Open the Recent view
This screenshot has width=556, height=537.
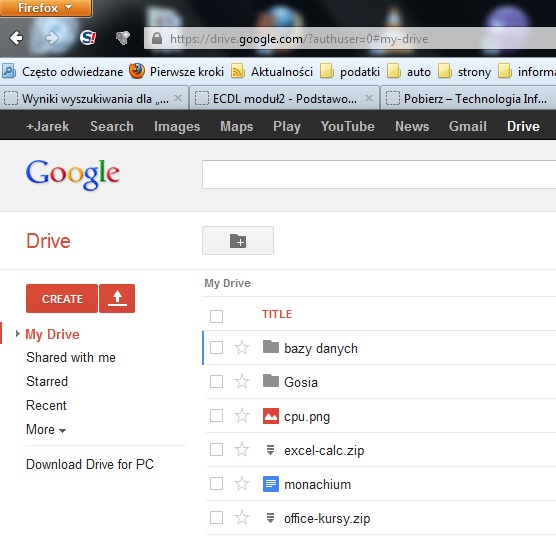click(x=46, y=405)
